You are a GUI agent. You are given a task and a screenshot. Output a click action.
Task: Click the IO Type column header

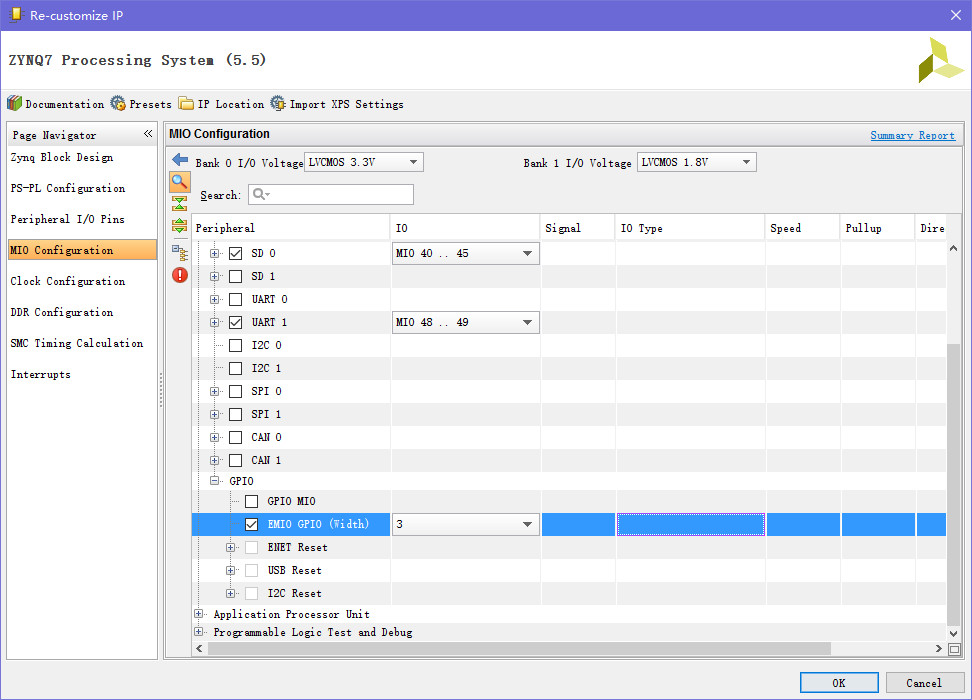click(690, 228)
